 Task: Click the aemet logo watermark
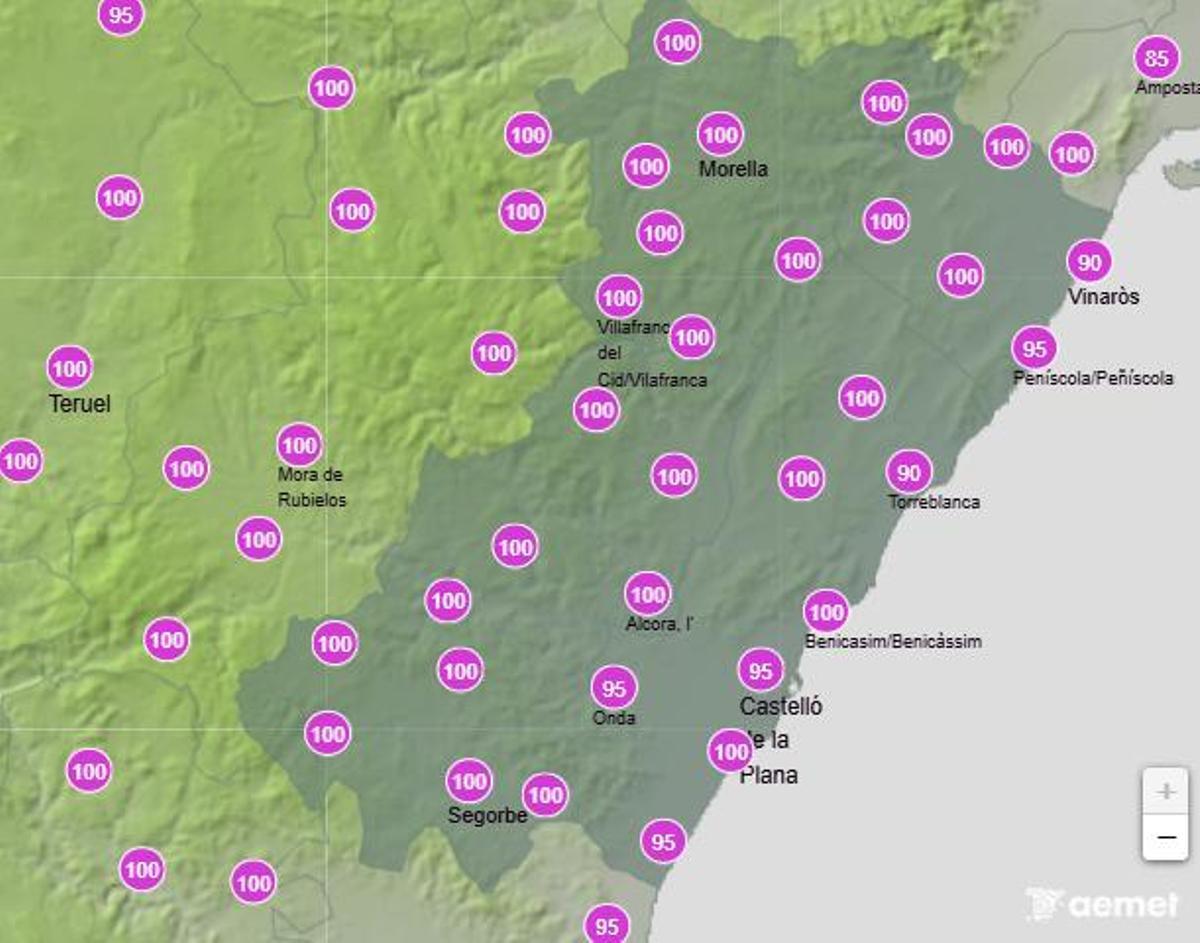(1103, 904)
